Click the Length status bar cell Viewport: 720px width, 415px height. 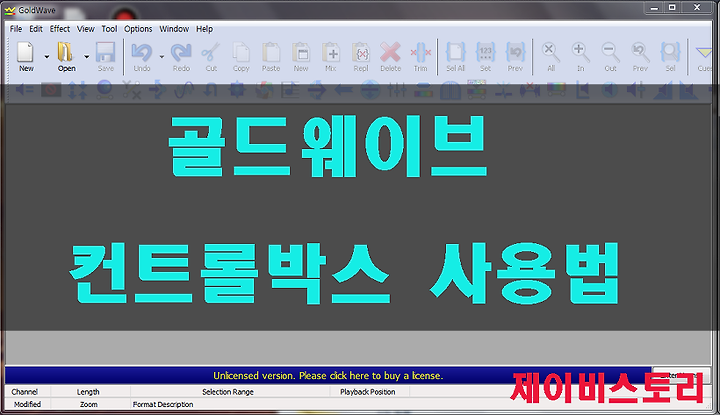click(x=88, y=392)
